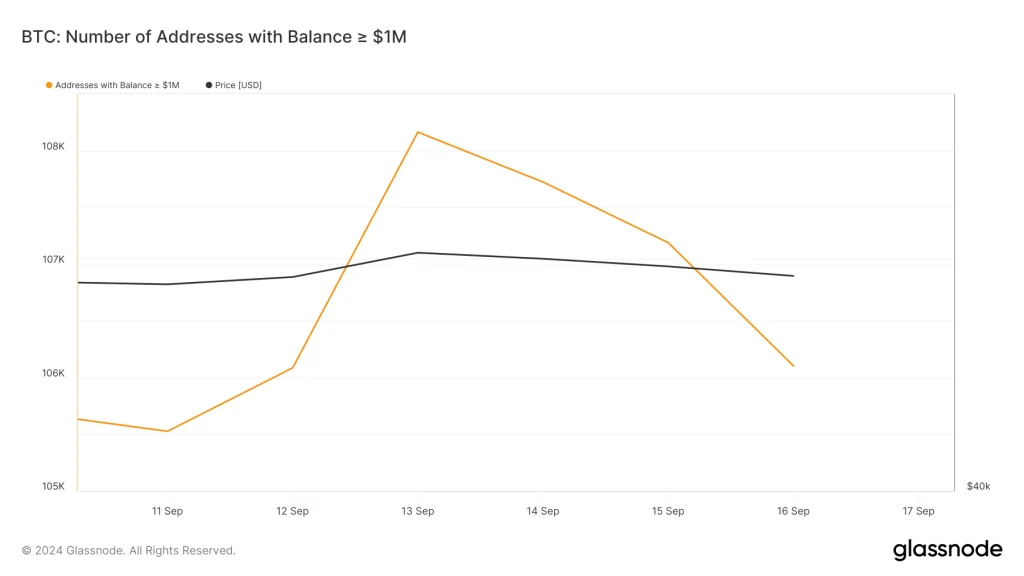Click the 11 Sep date label
1024x576 pixels.
click(x=167, y=511)
